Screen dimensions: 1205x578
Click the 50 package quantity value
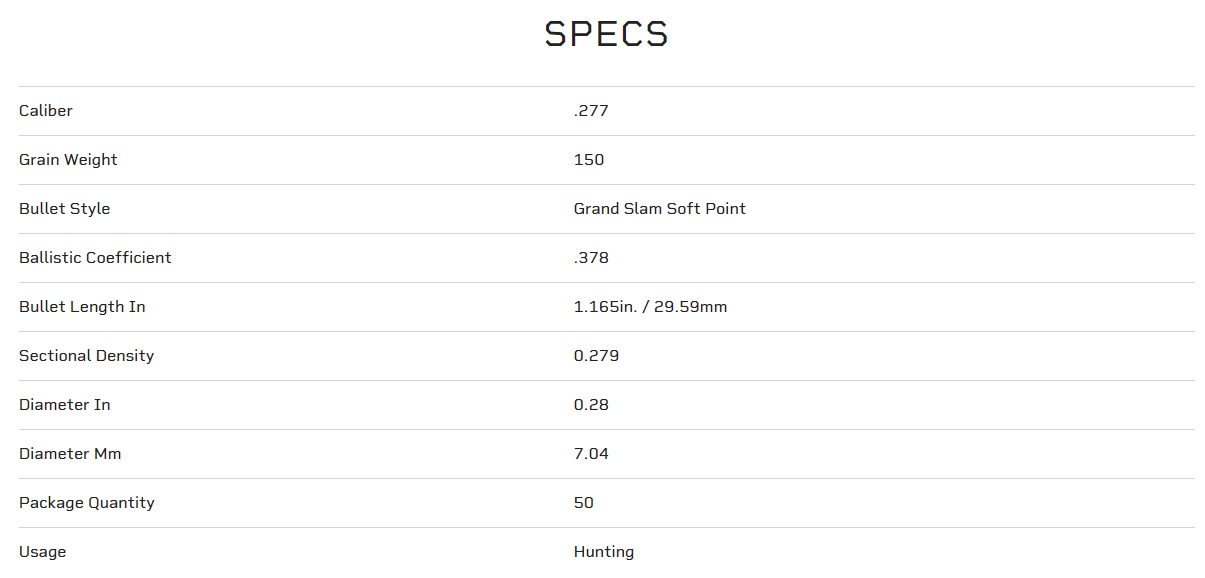point(584,503)
